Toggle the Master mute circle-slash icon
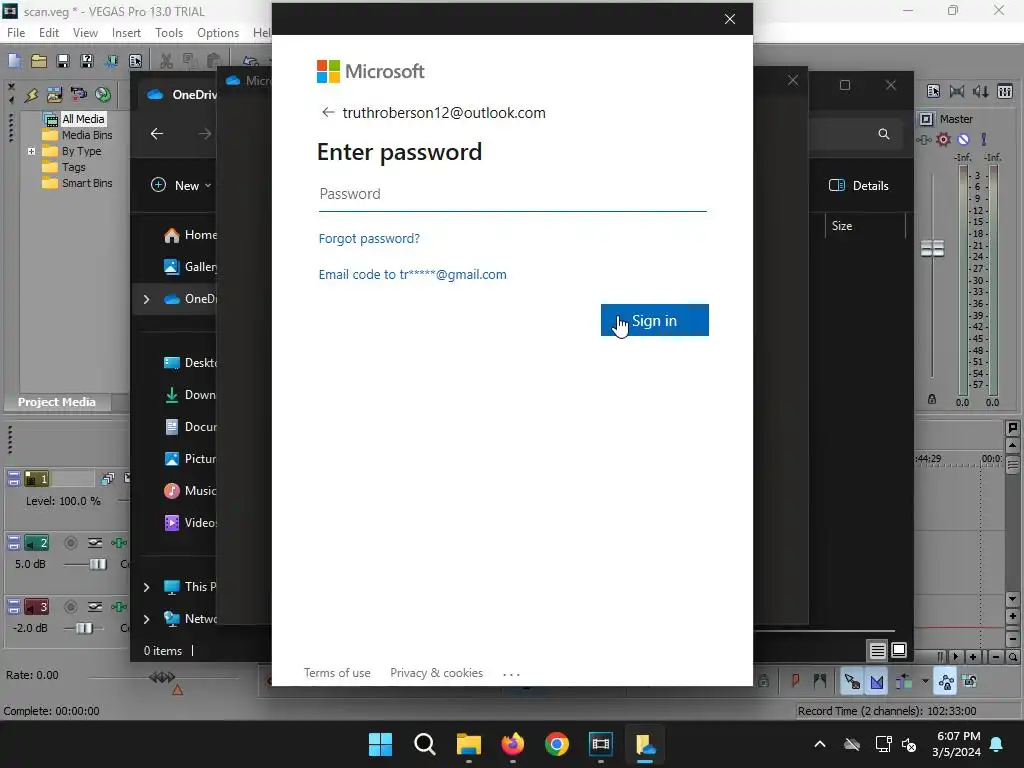This screenshot has width=1024, height=768. 963,139
